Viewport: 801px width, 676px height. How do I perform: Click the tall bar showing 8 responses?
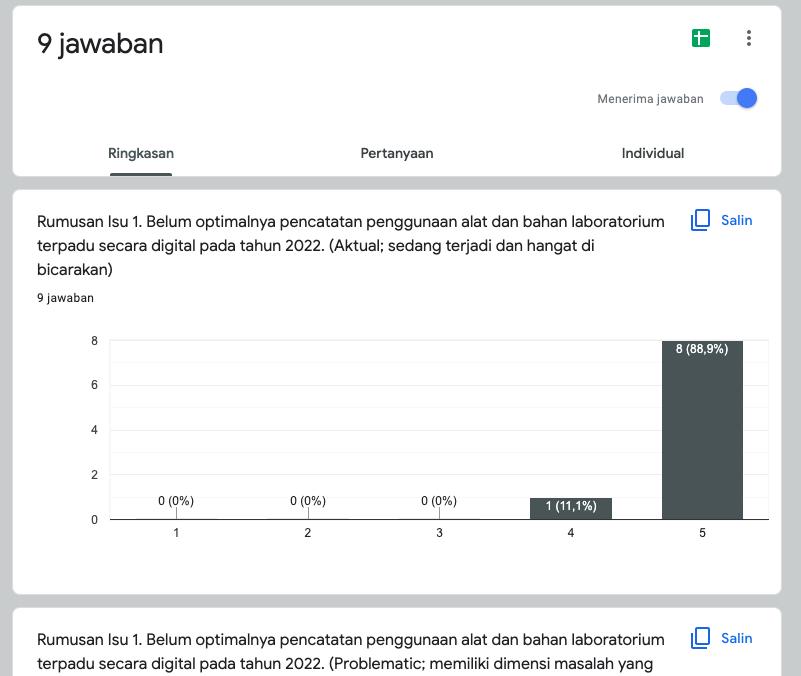click(703, 430)
